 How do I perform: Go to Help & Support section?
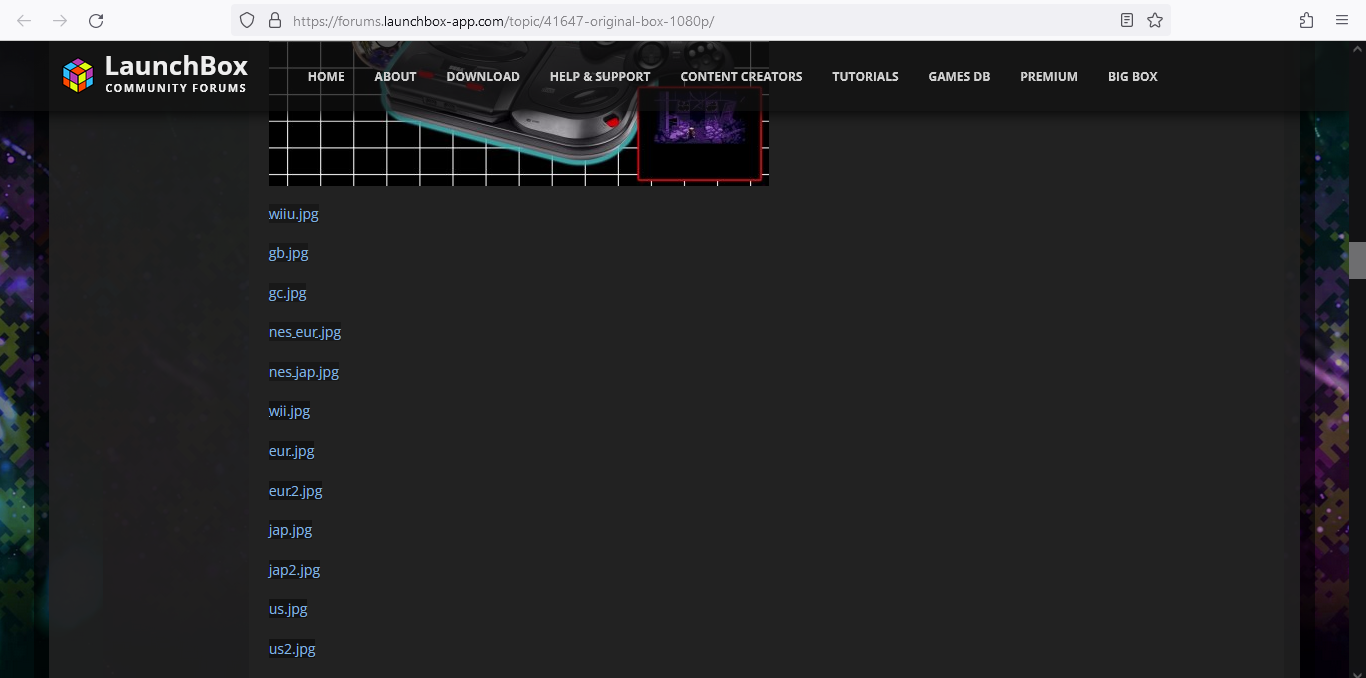[600, 76]
